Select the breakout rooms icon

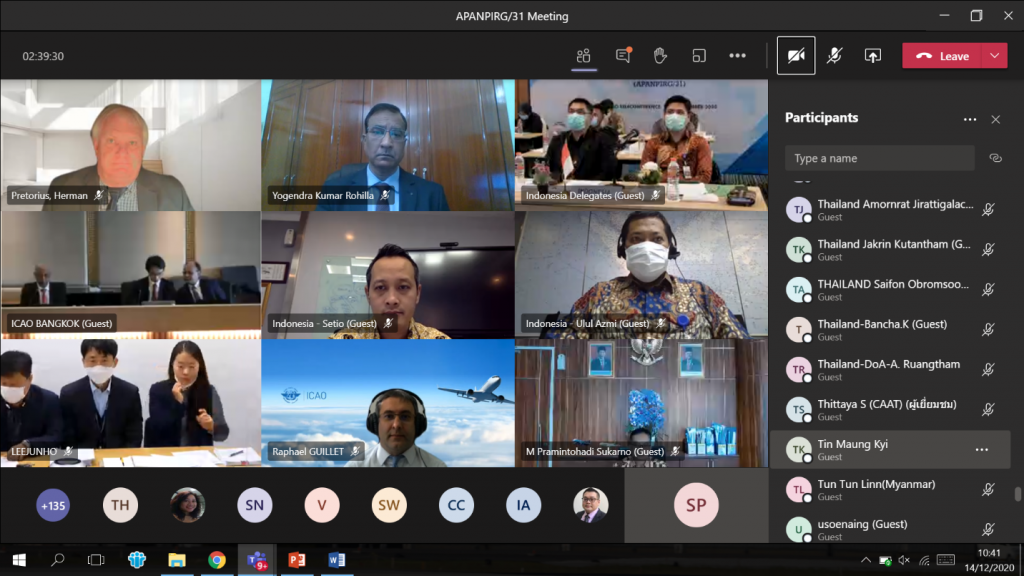[x=699, y=55]
